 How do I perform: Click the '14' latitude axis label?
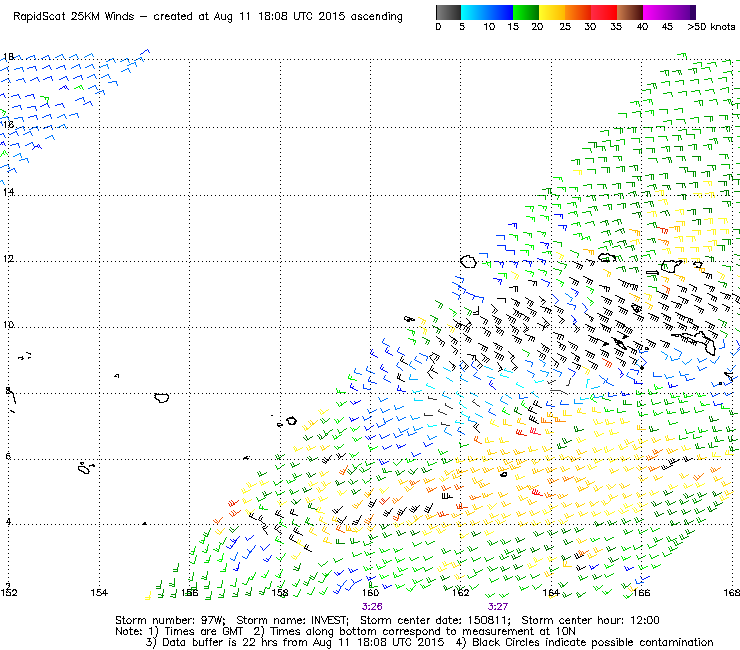click(8, 192)
